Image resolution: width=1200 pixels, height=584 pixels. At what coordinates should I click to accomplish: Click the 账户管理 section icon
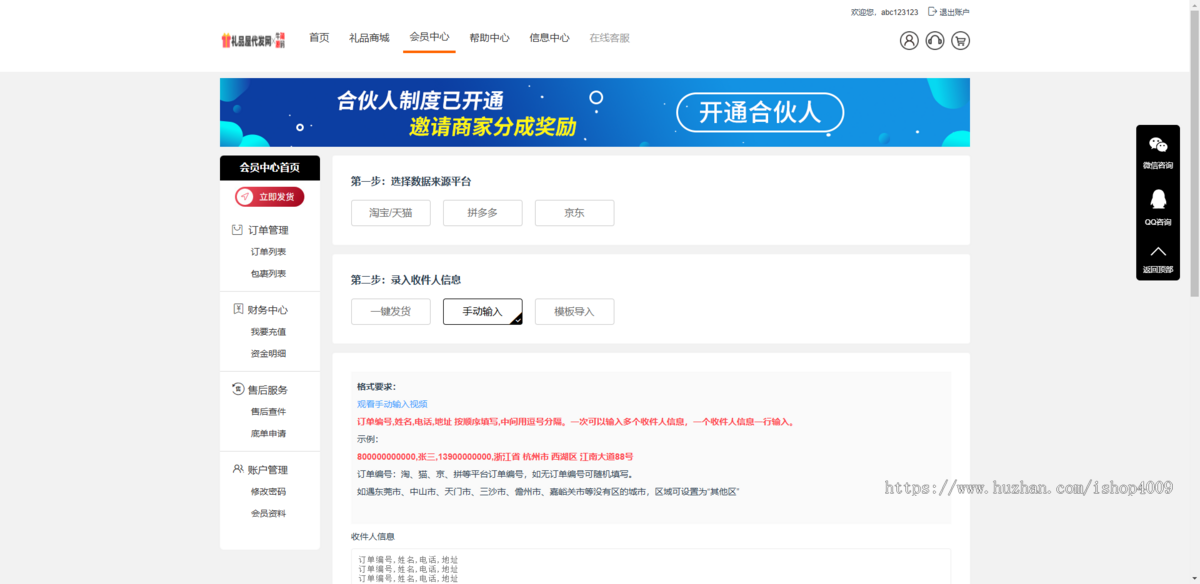[238, 469]
